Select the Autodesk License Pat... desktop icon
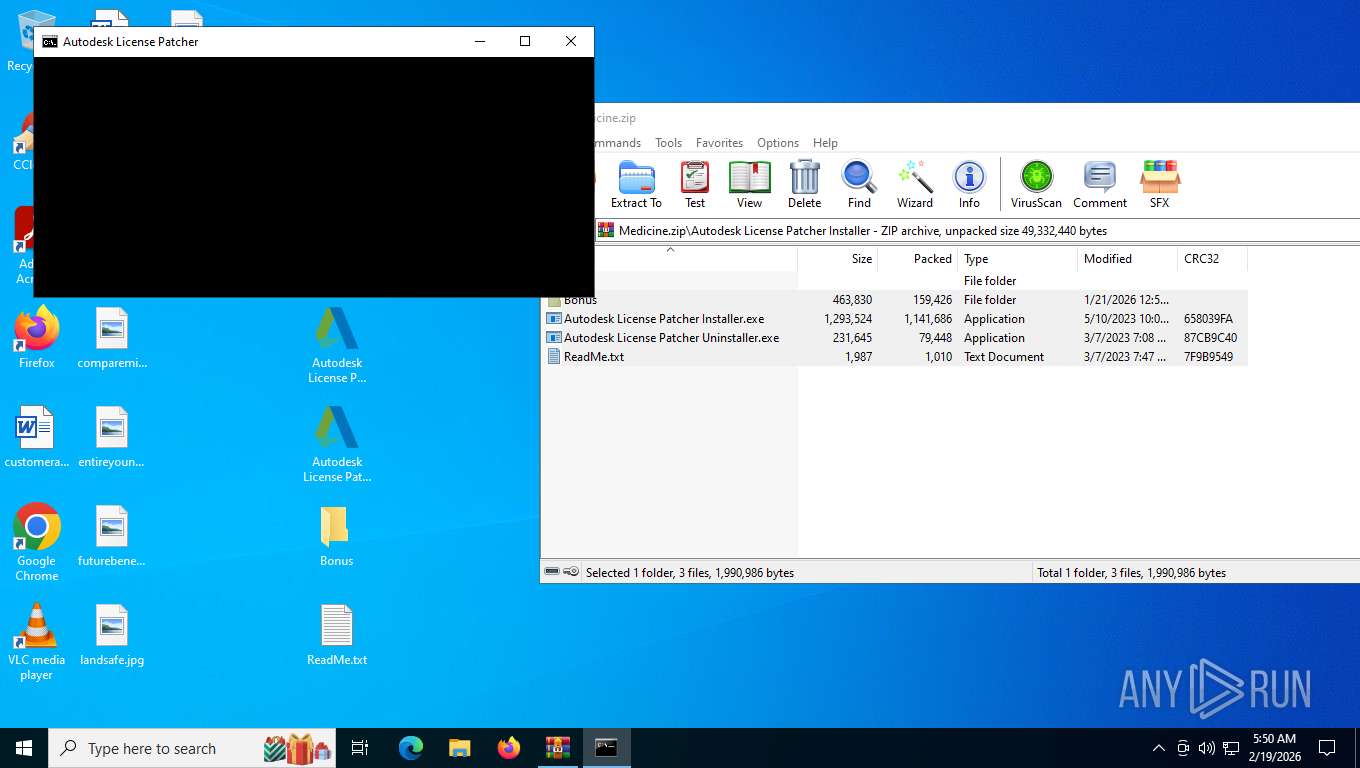 tap(337, 444)
